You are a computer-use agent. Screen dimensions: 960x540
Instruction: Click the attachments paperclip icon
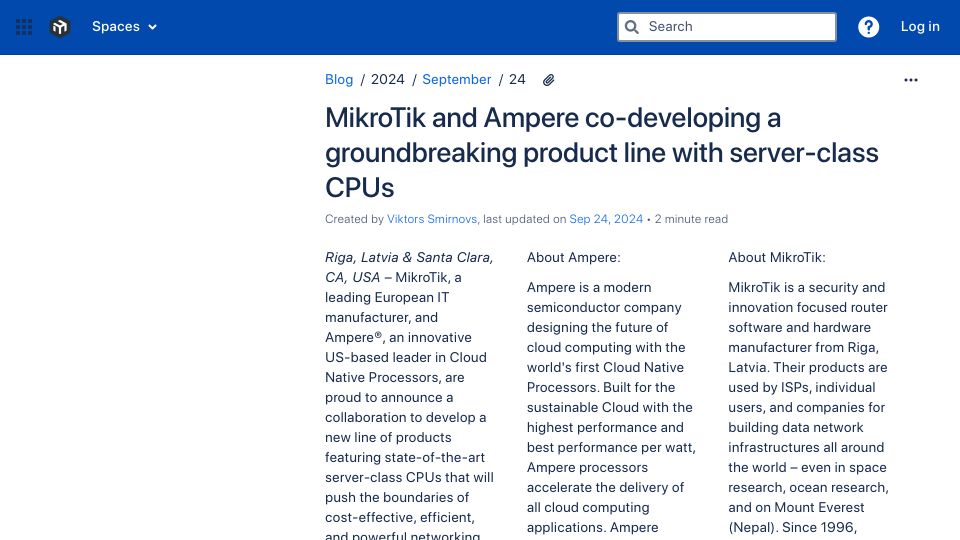point(549,80)
